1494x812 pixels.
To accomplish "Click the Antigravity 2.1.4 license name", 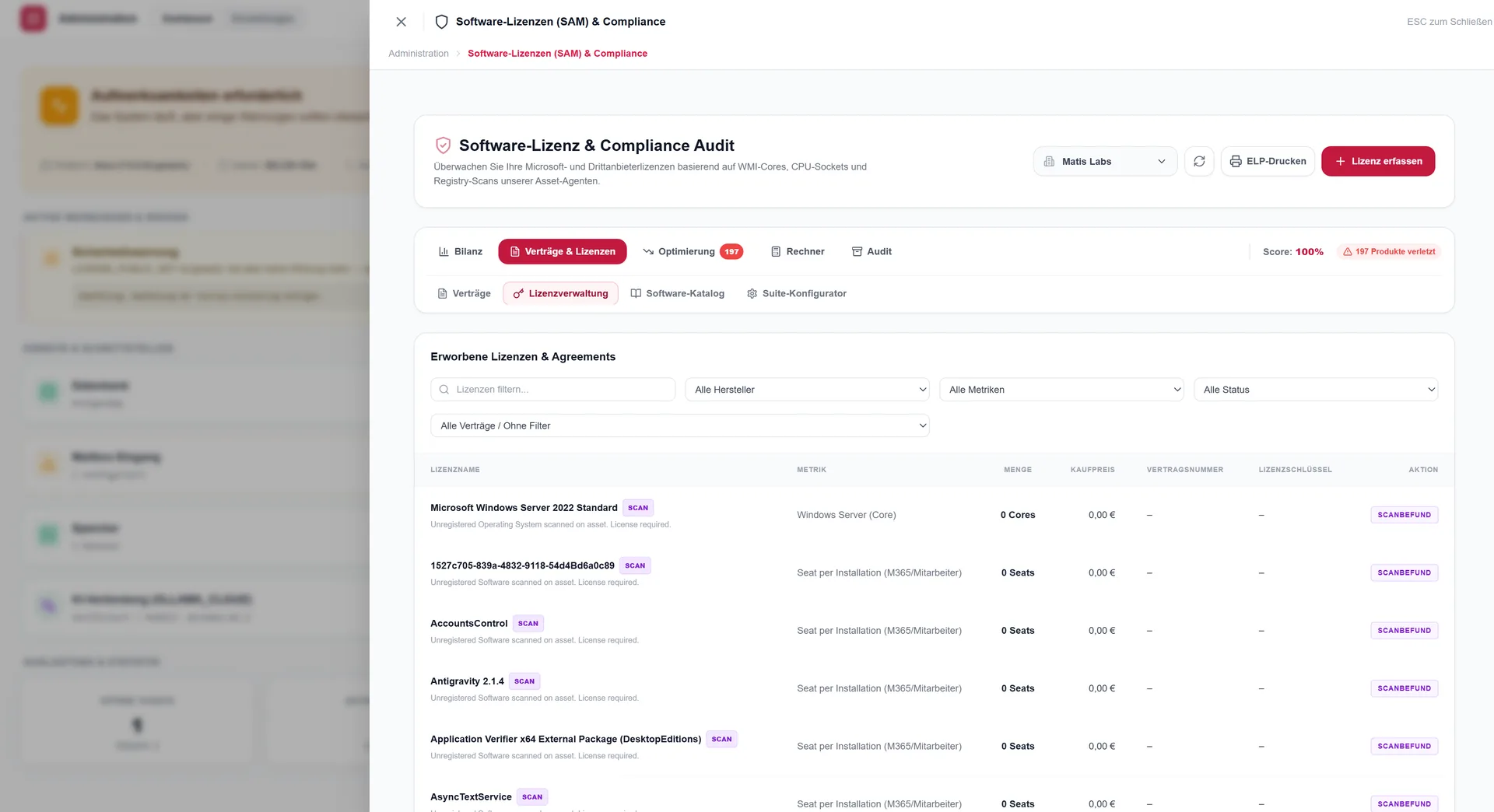I will 467,681.
